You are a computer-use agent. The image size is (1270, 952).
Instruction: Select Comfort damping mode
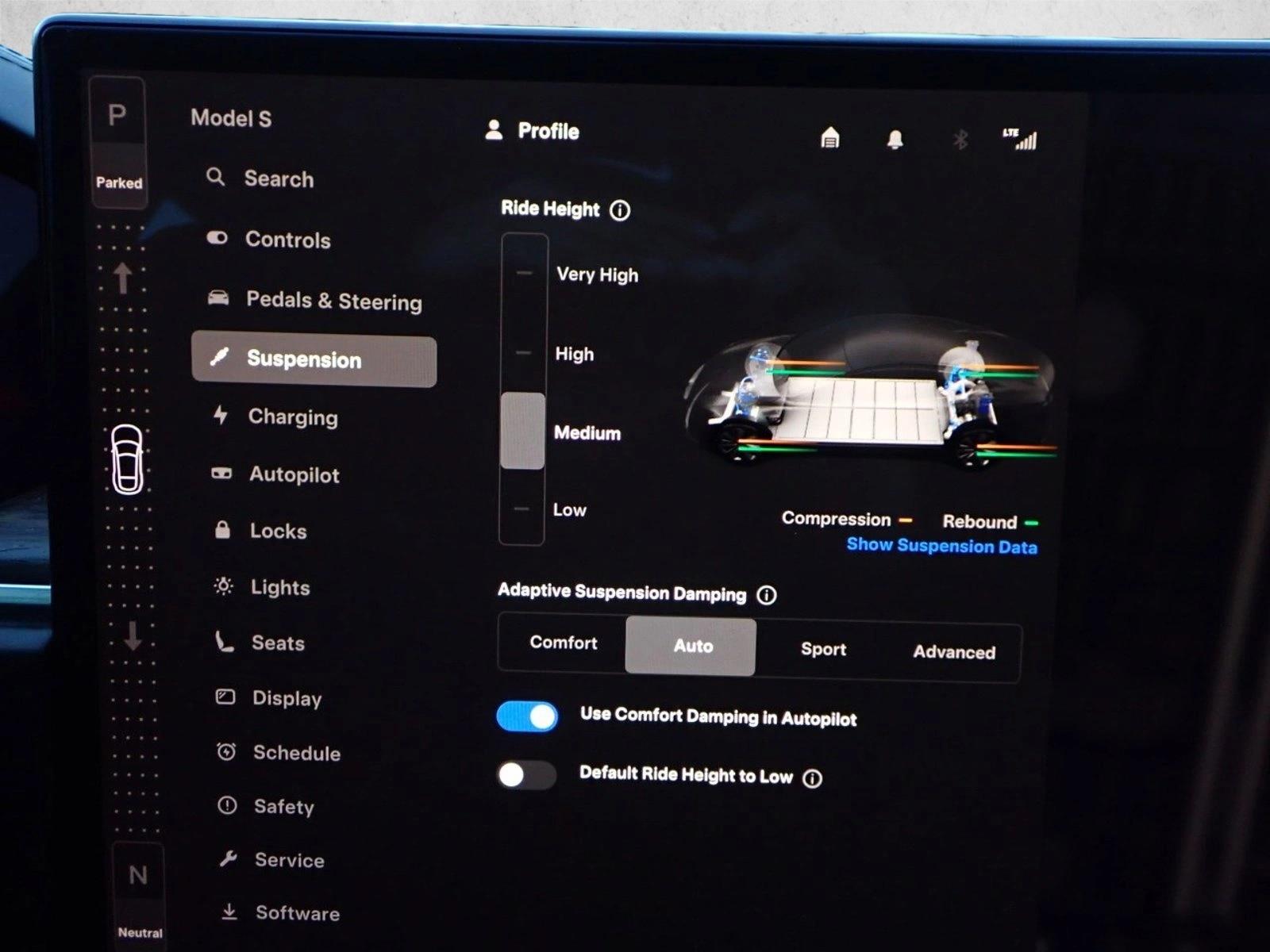click(x=563, y=643)
